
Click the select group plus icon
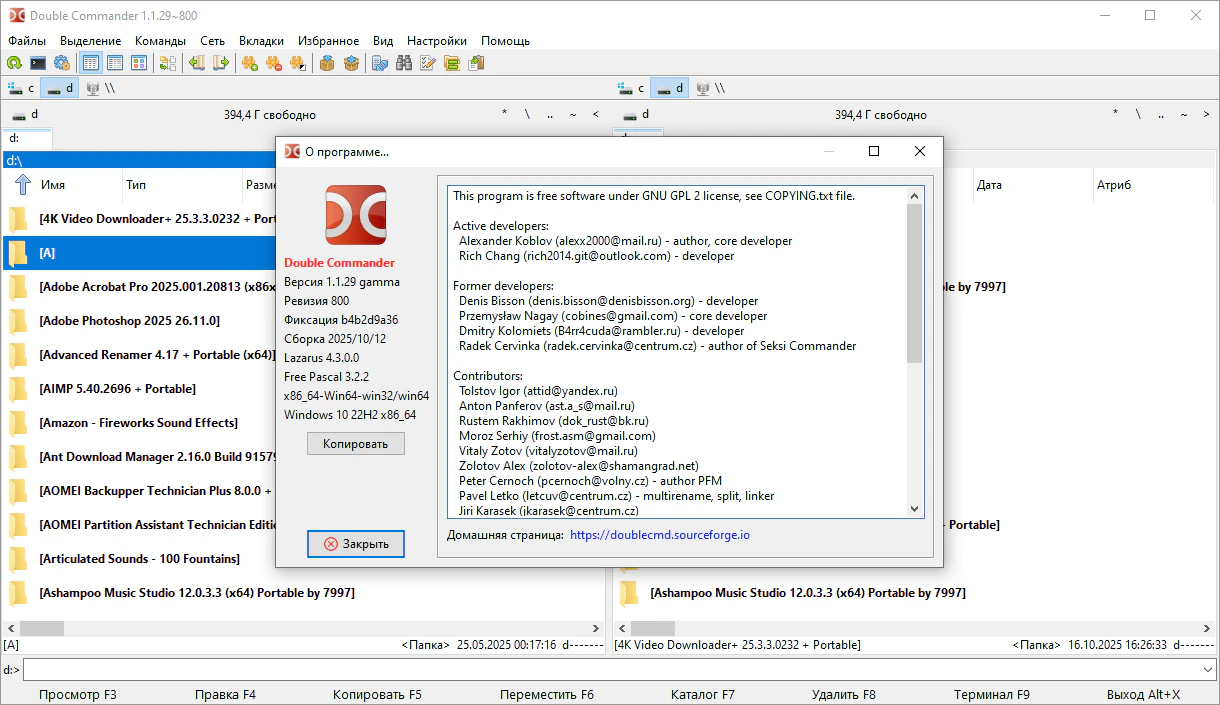click(250, 63)
